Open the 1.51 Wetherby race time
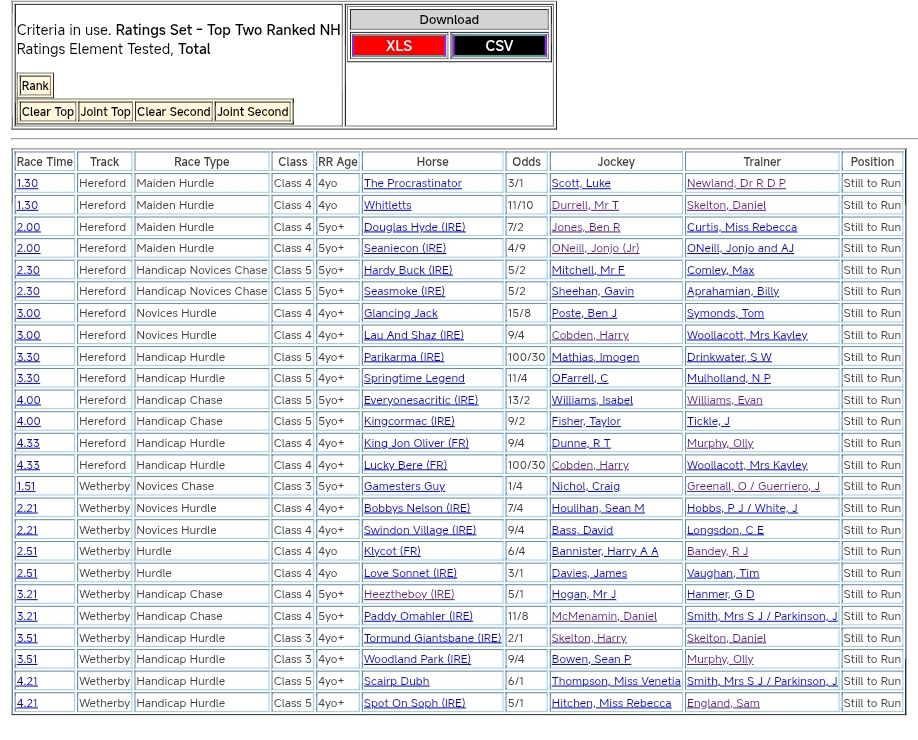This screenshot has width=918, height=740. click(x=26, y=487)
